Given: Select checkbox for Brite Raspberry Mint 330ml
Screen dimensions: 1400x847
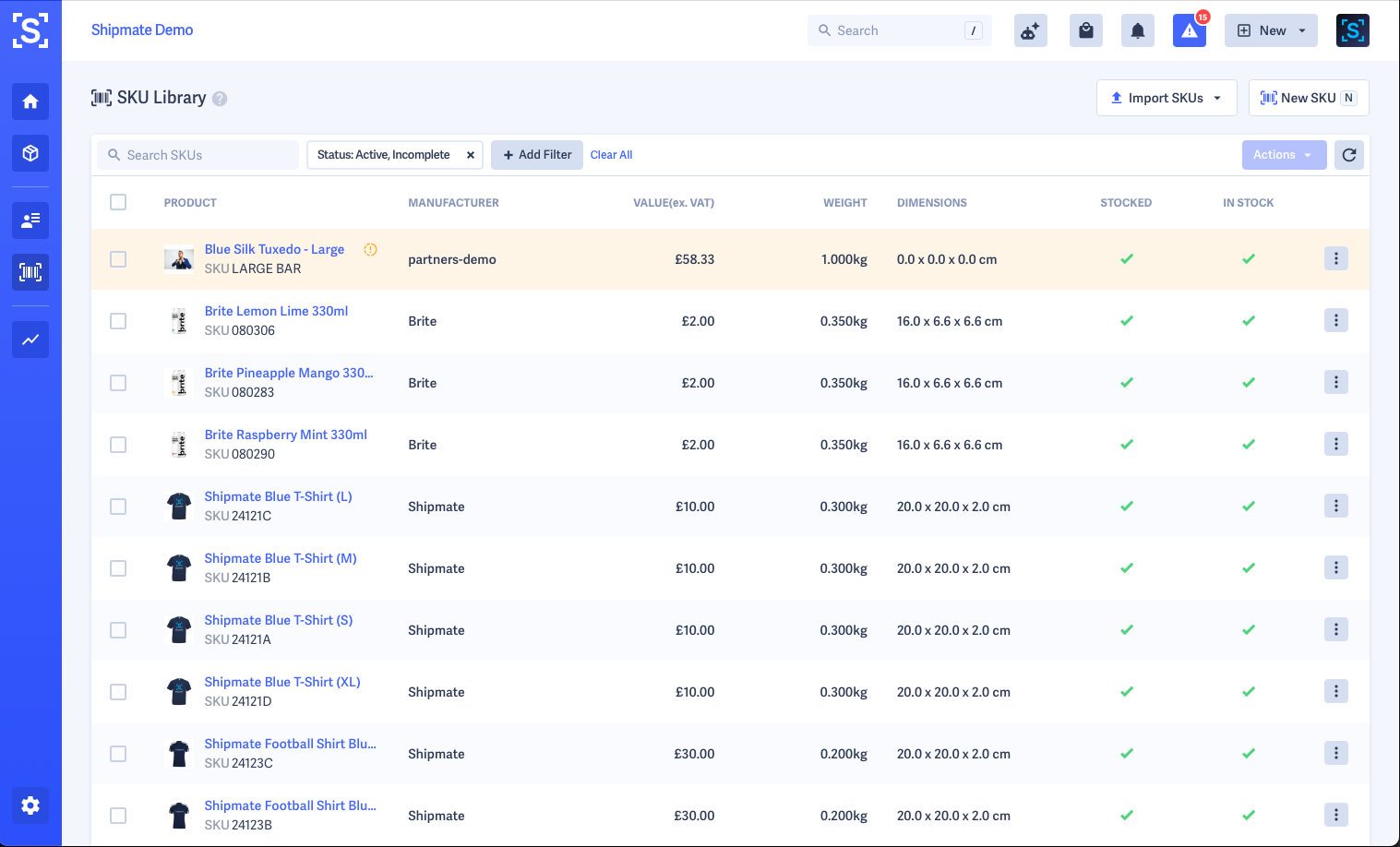Looking at the screenshot, I should click(x=118, y=445).
